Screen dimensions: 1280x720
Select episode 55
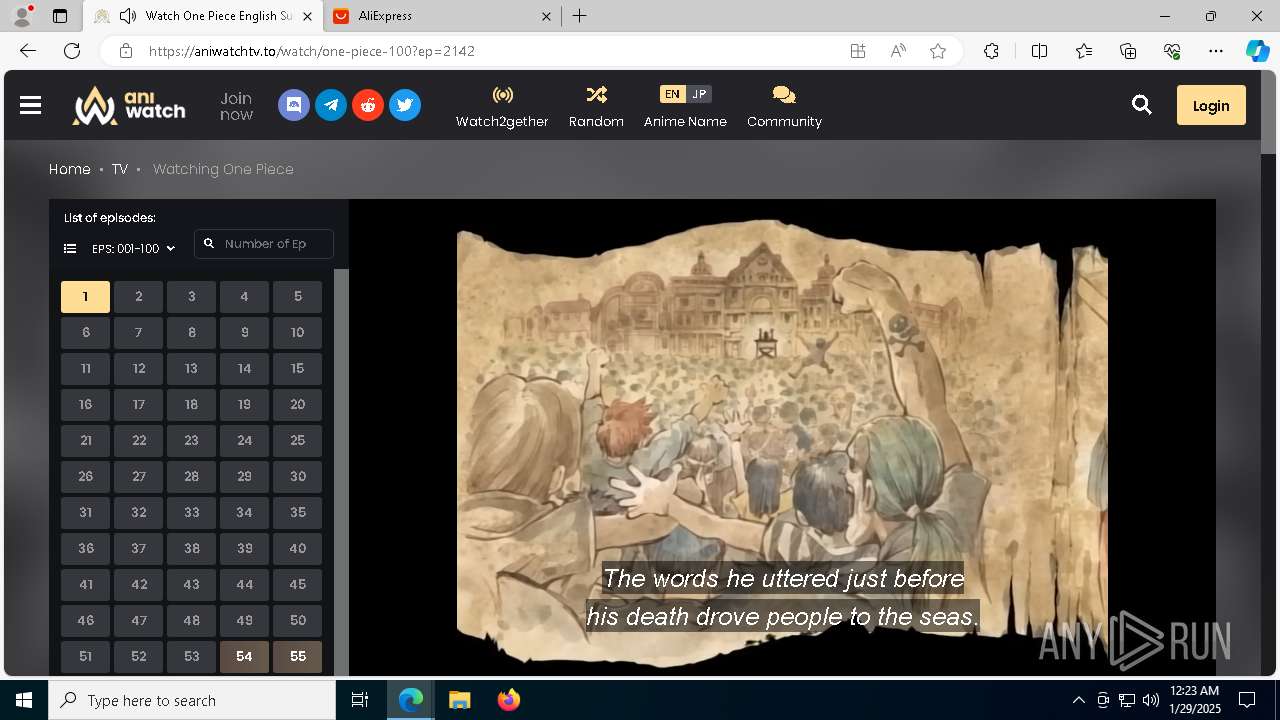point(297,657)
